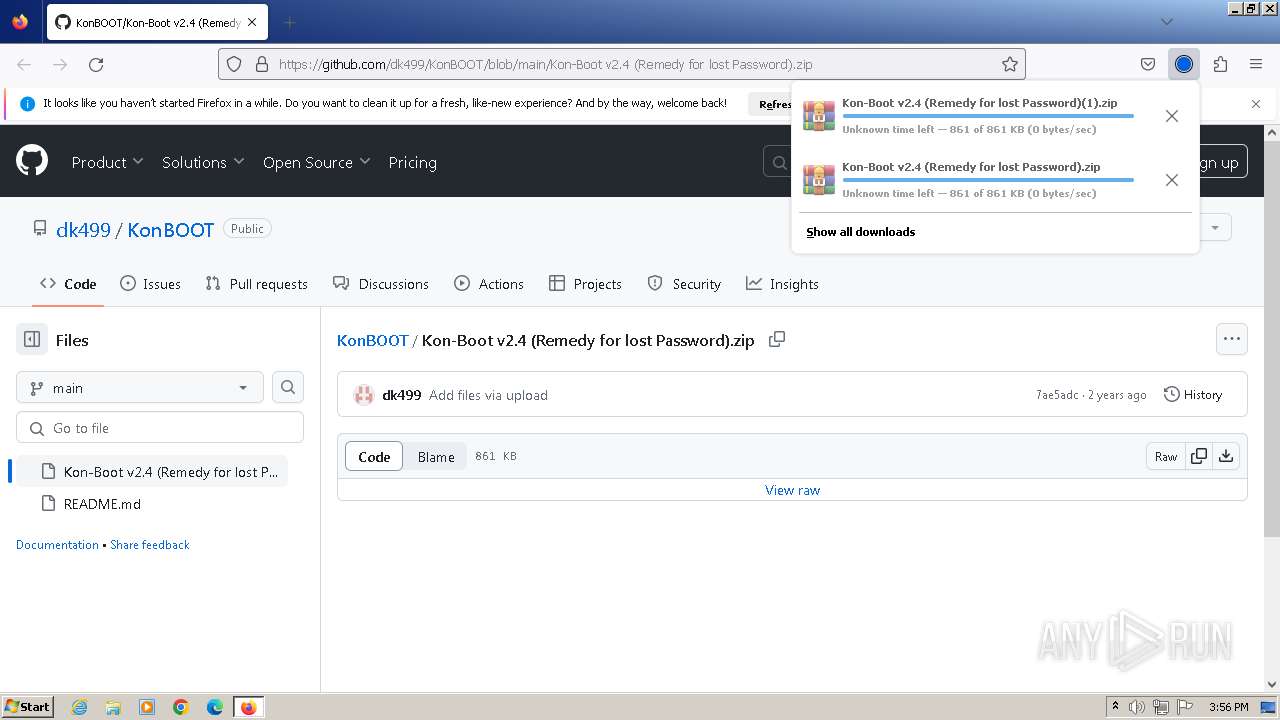Click the Save to Pocket icon
This screenshot has height=720, width=1280.
pos(1148,64)
